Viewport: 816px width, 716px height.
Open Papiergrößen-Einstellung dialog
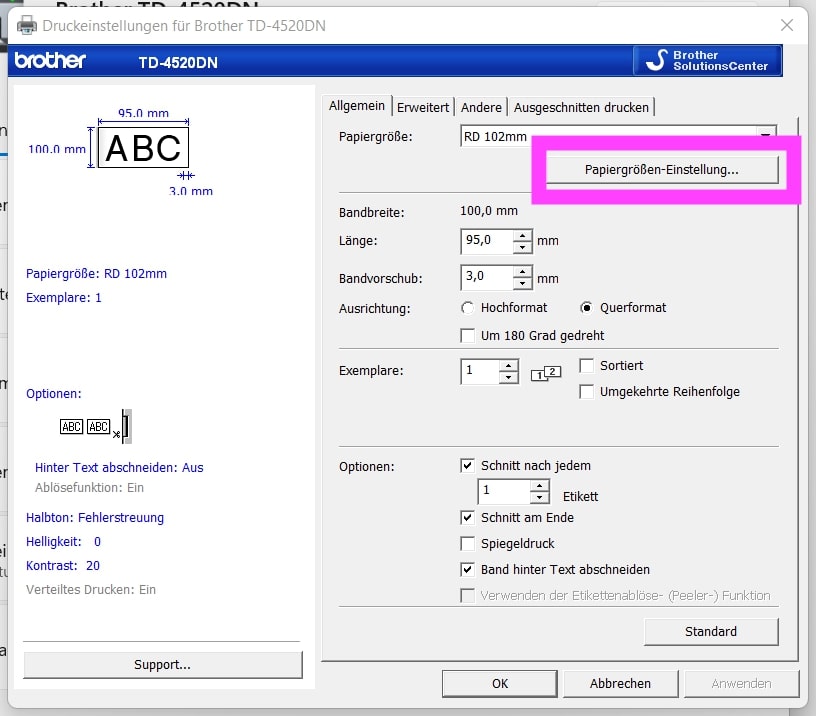pyautogui.click(x=661, y=170)
